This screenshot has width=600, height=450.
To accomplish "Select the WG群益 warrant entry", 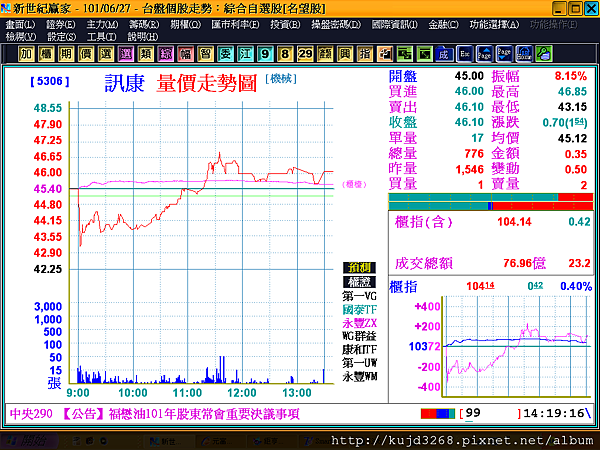I will tap(359, 336).
